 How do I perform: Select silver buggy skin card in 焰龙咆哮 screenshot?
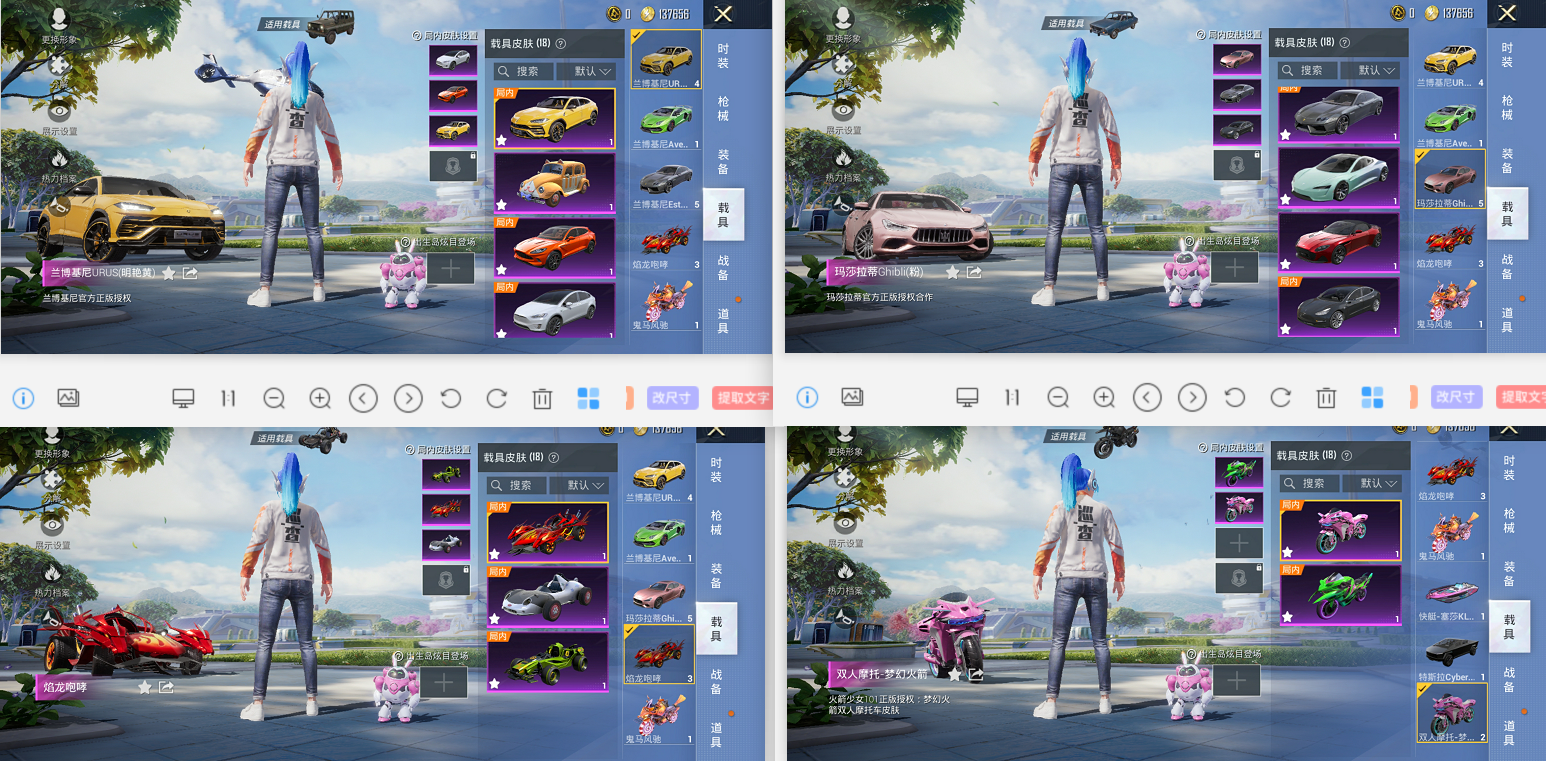click(x=548, y=596)
